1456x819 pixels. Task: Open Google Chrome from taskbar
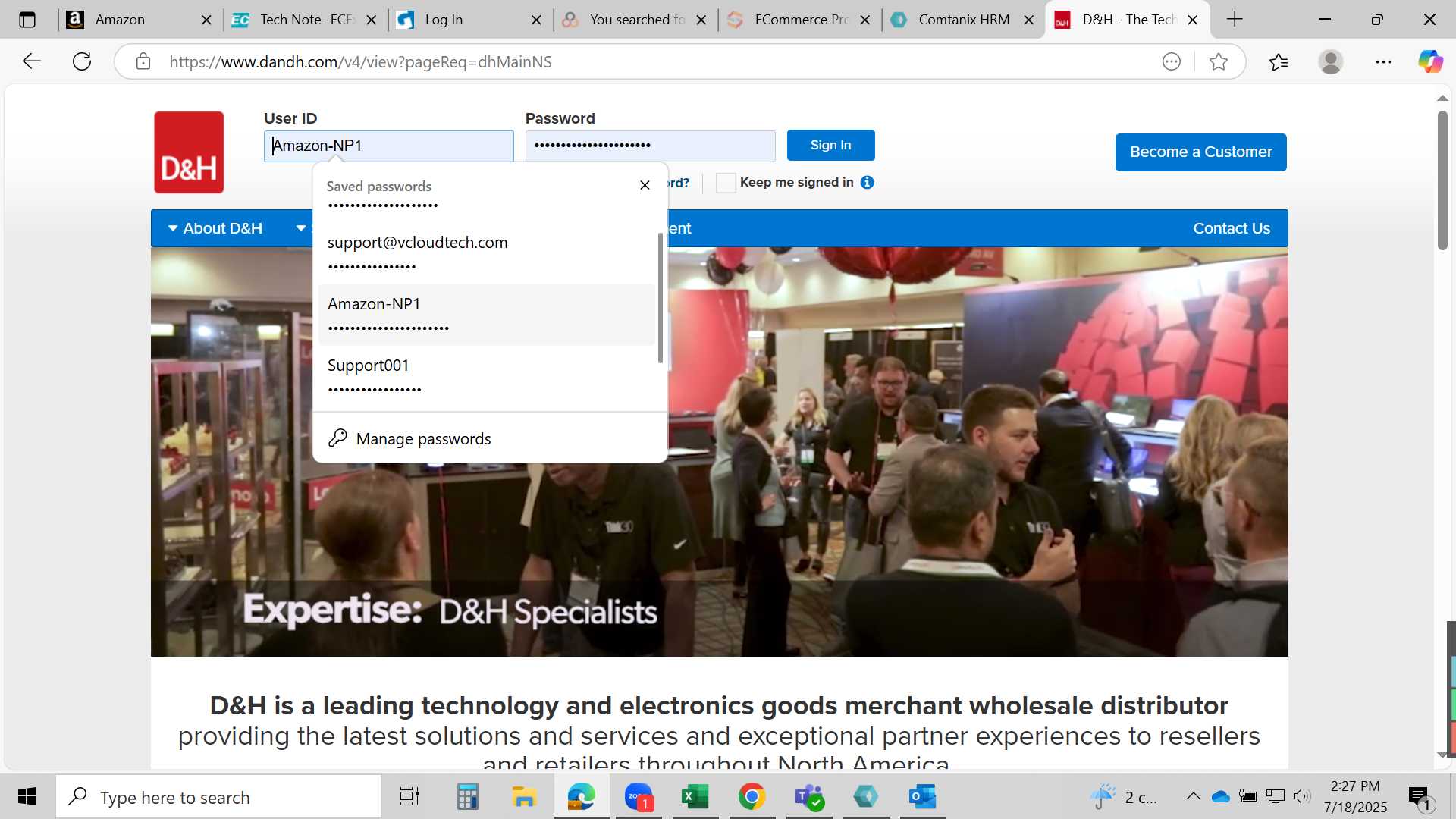752,797
